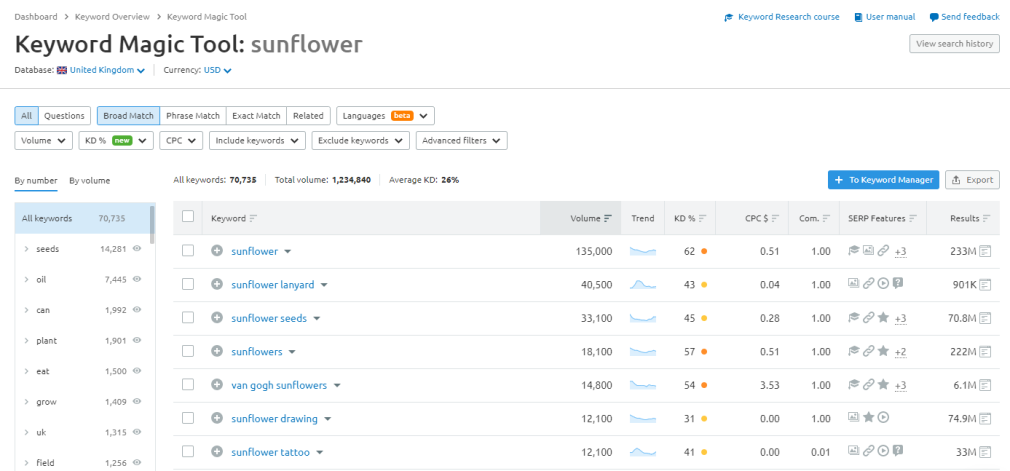
Task: Open Include keywords dropdown
Action: point(258,140)
